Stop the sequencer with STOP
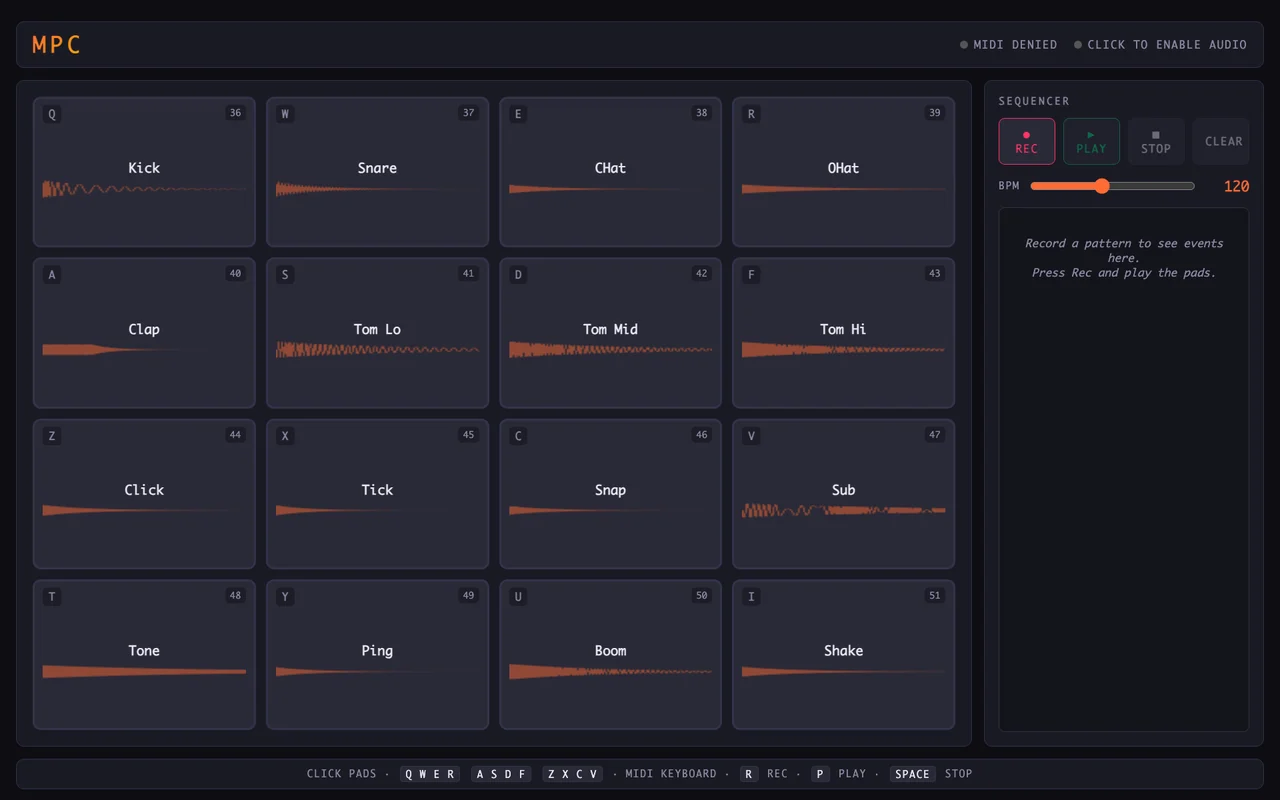The height and width of the screenshot is (800, 1280). [x=1156, y=141]
